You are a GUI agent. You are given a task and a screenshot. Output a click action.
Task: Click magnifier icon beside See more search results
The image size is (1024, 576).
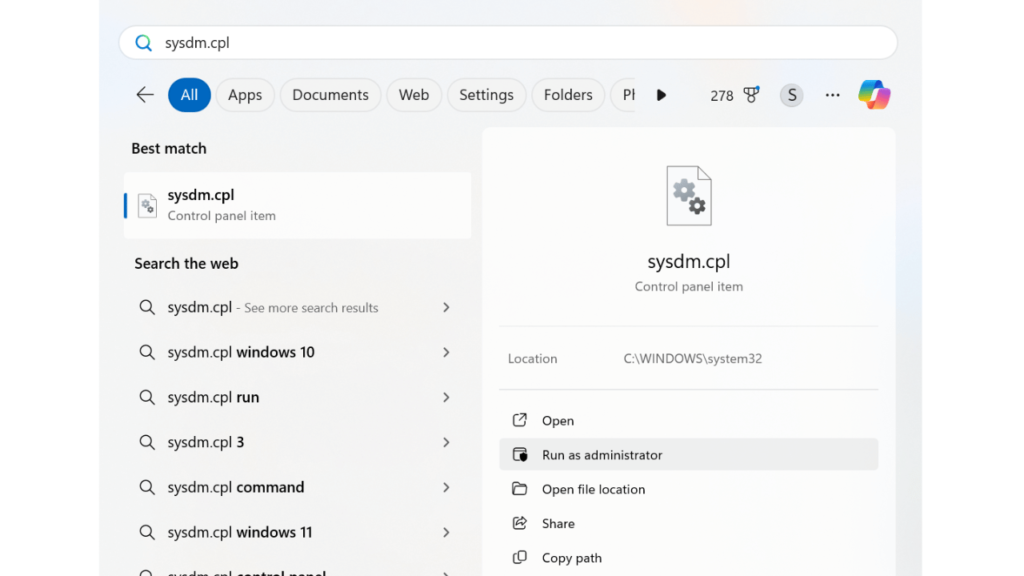pos(147,307)
